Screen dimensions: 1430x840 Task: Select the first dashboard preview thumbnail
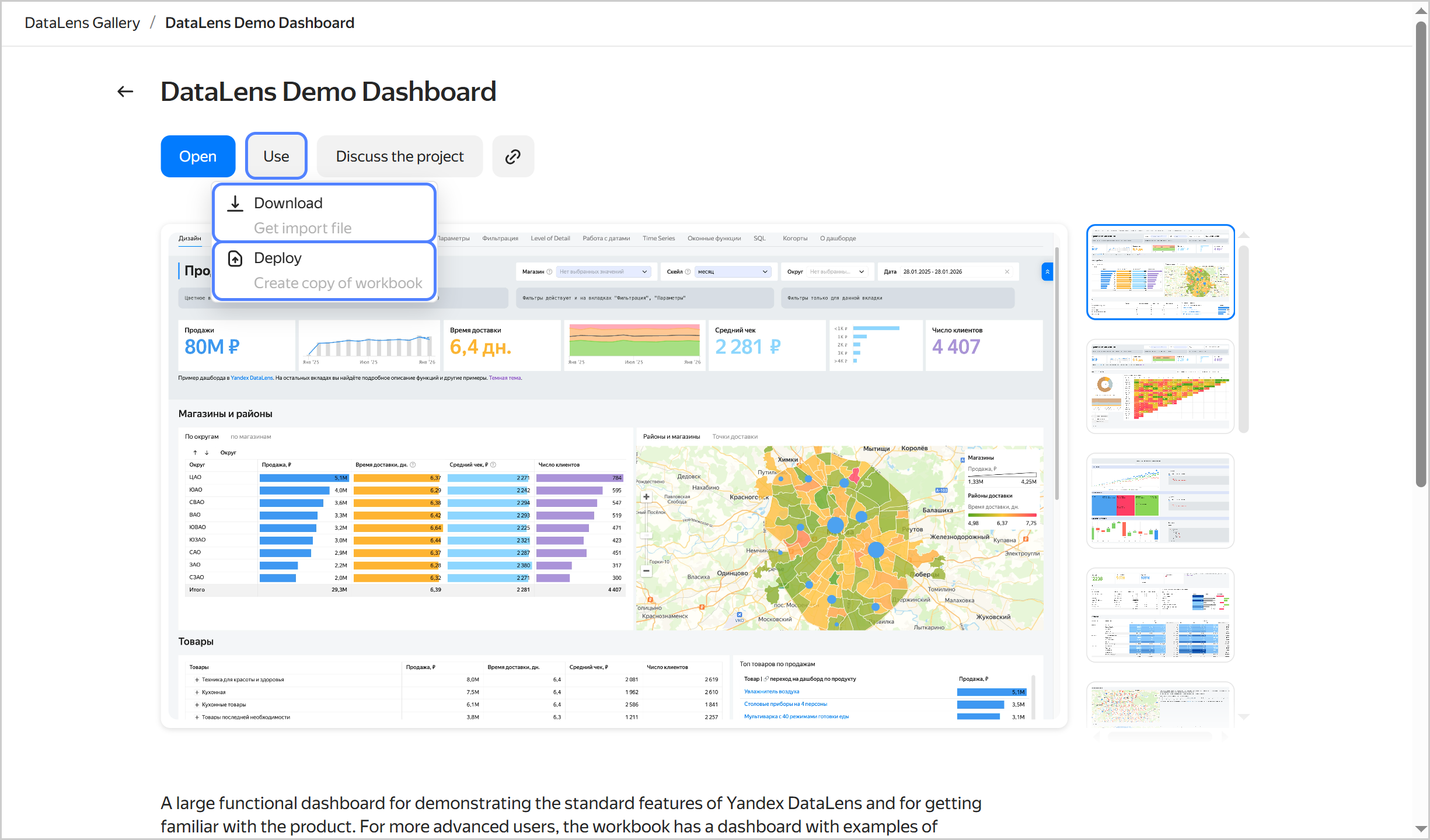tap(1160, 272)
